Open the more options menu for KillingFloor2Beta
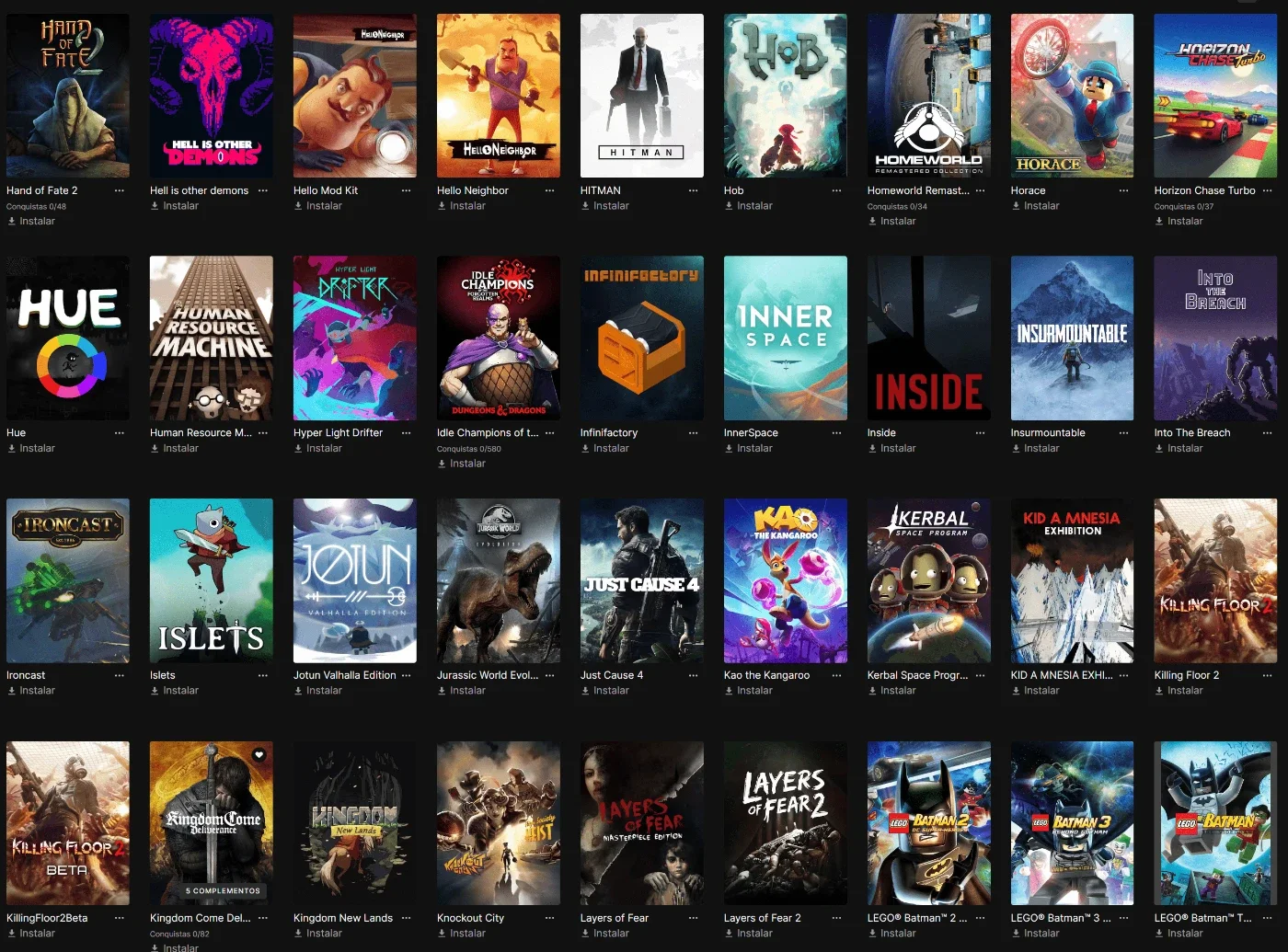 [120, 918]
